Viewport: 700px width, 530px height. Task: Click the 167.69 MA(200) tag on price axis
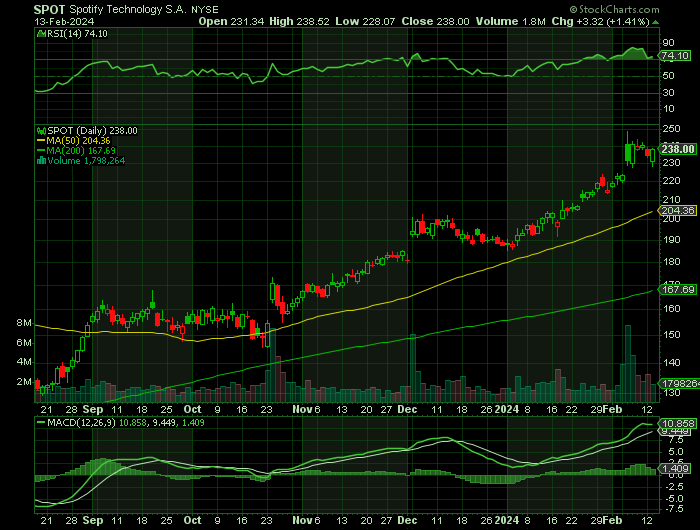pyautogui.click(x=678, y=289)
